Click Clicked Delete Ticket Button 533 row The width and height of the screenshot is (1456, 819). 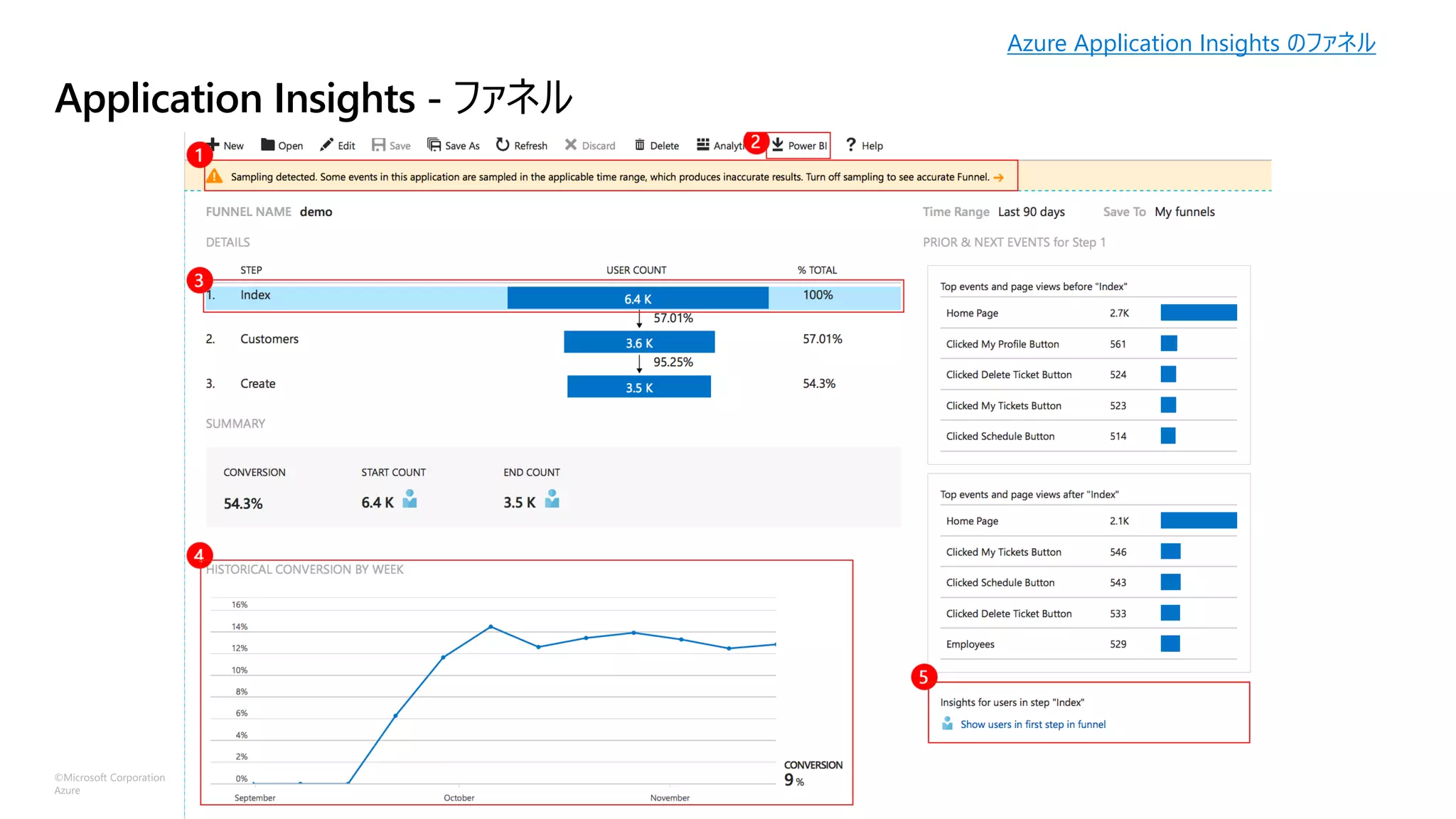1088,613
